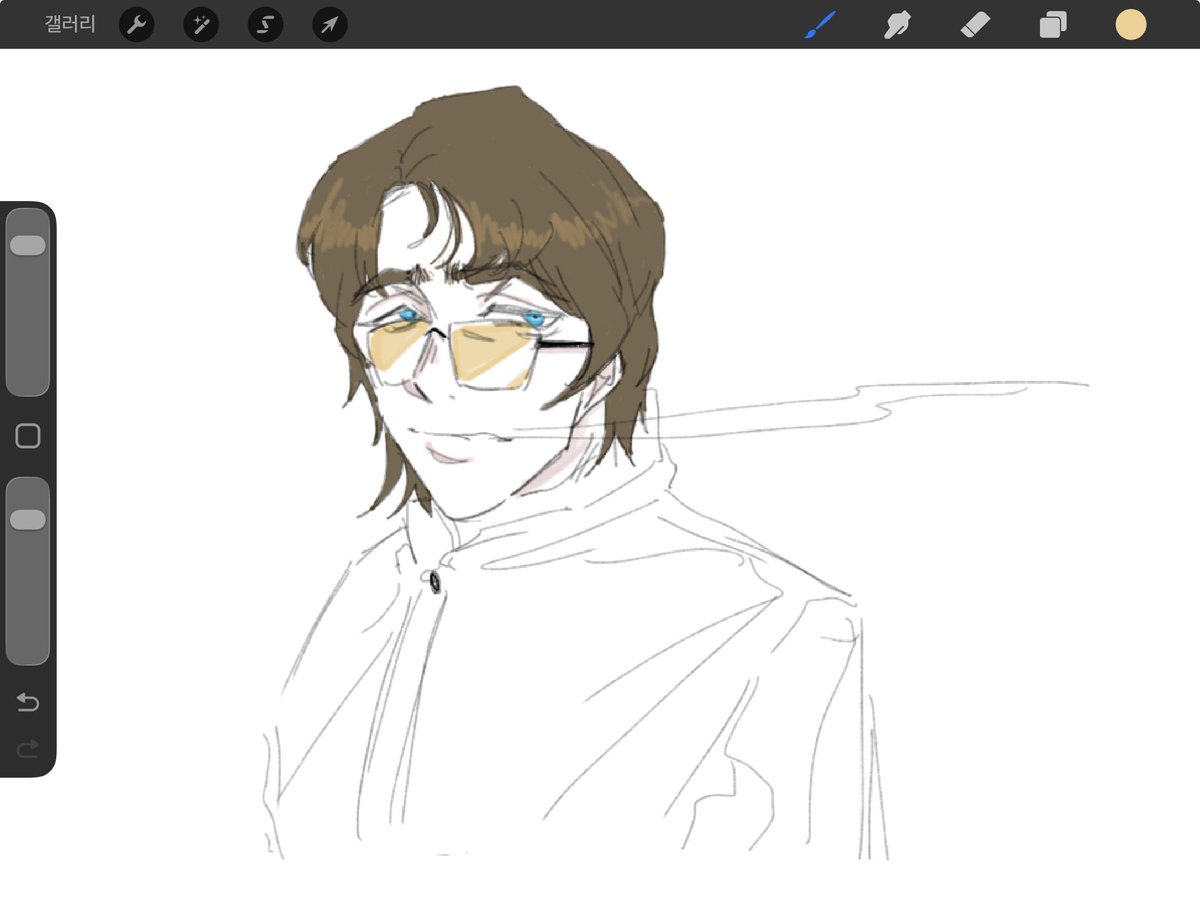The width and height of the screenshot is (1200, 900).
Task: Click the brush size slider
Action: [x=28, y=302]
